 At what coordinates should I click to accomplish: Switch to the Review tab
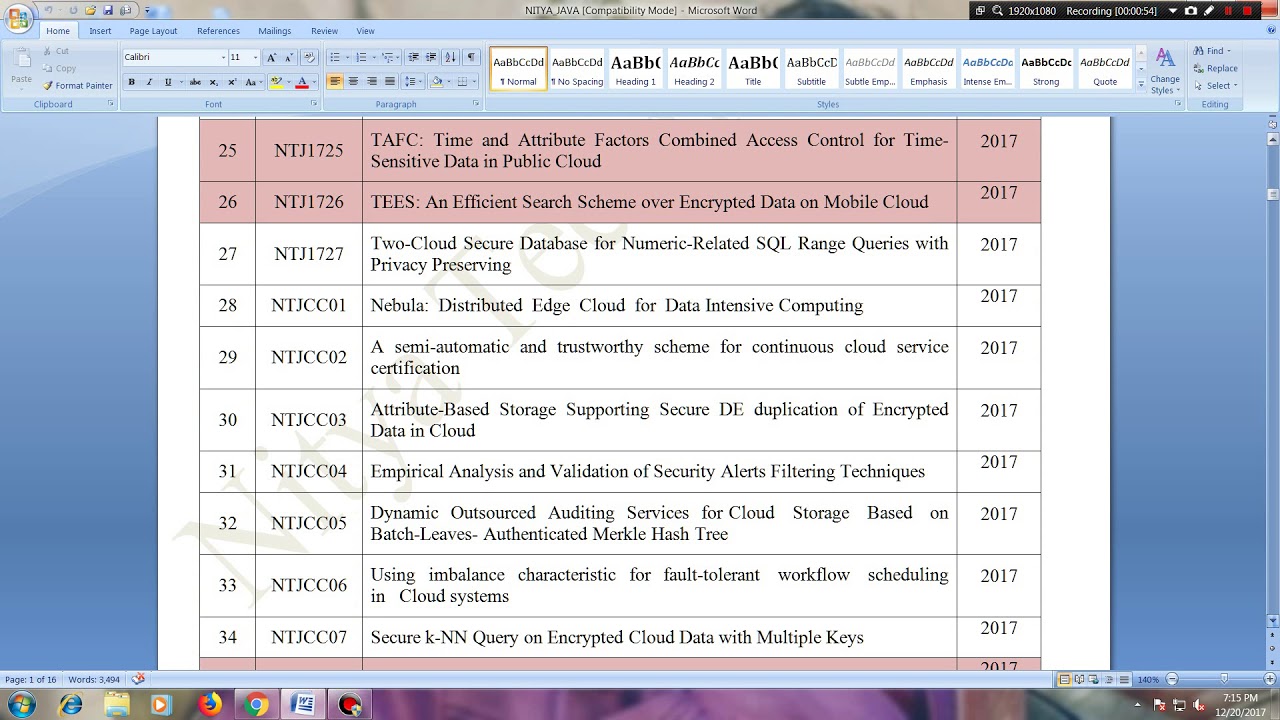324,31
